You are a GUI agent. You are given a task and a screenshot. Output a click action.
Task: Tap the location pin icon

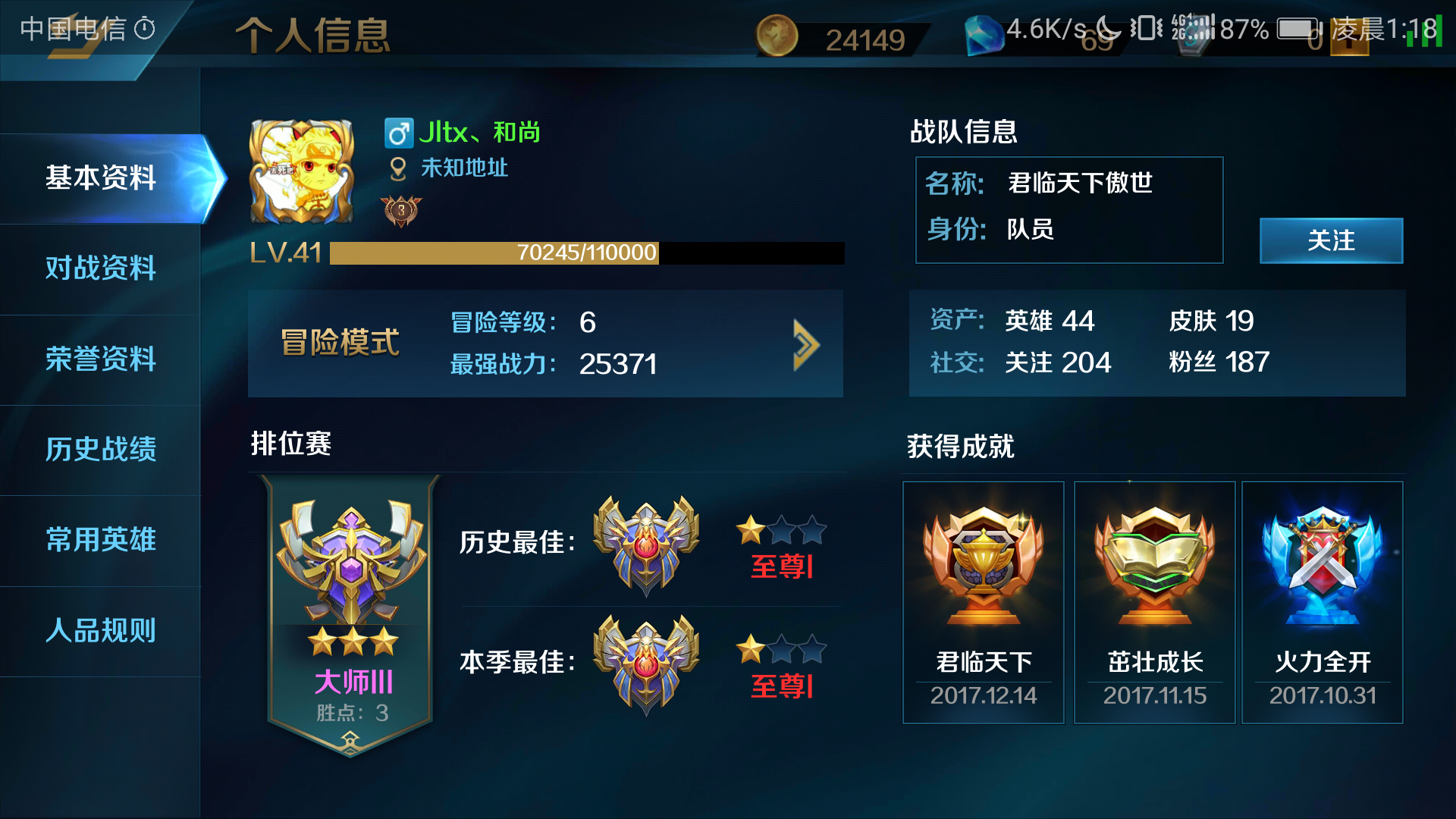click(x=398, y=169)
